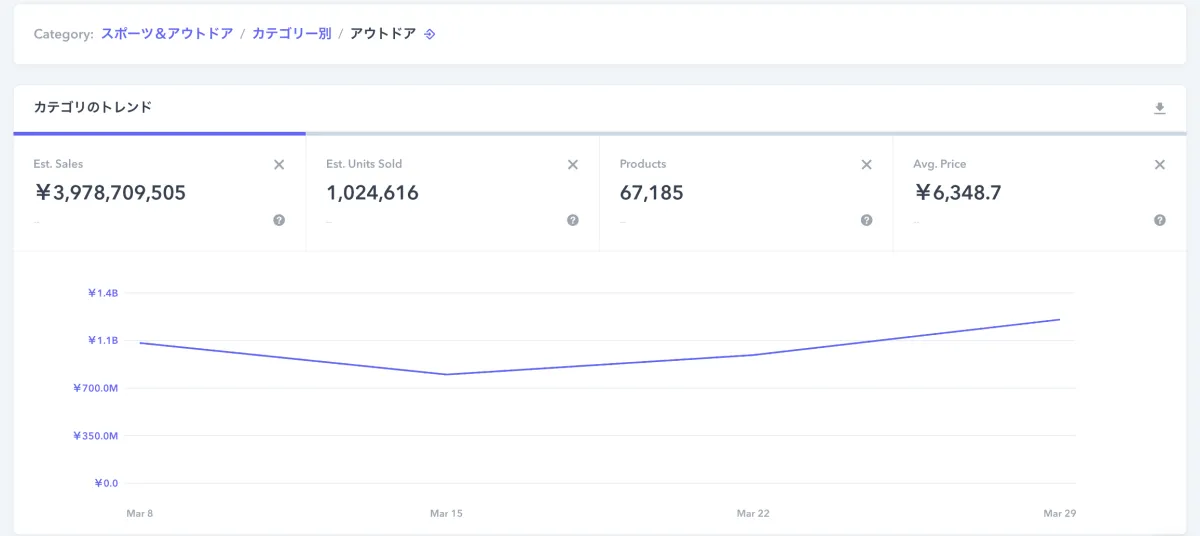Remove the Est. Units Sold card

[573, 165]
